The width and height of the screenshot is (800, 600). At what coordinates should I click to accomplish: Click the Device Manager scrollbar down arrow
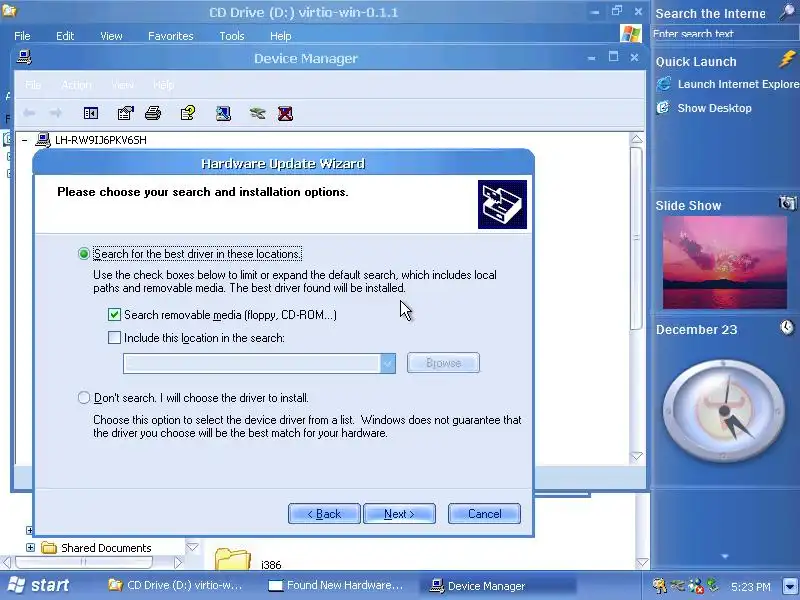click(636, 456)
